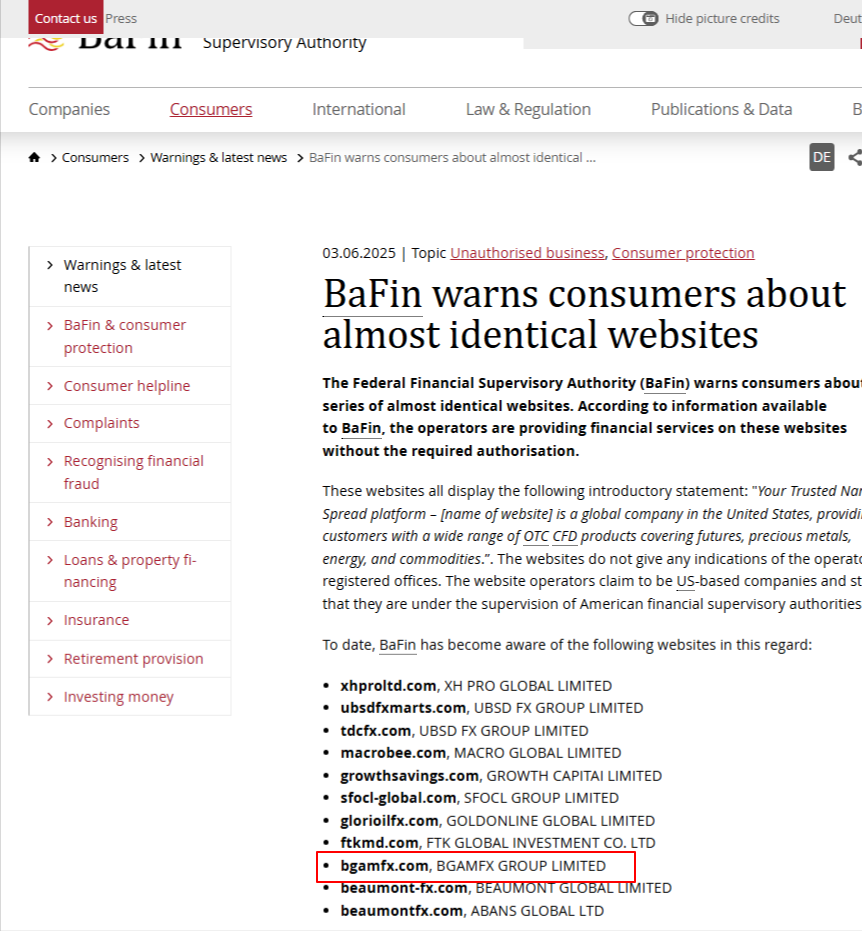This screenshot has width=862, height=931.
Task: Click ftkmd.com in the website list
Action: (x=379, y=843)
